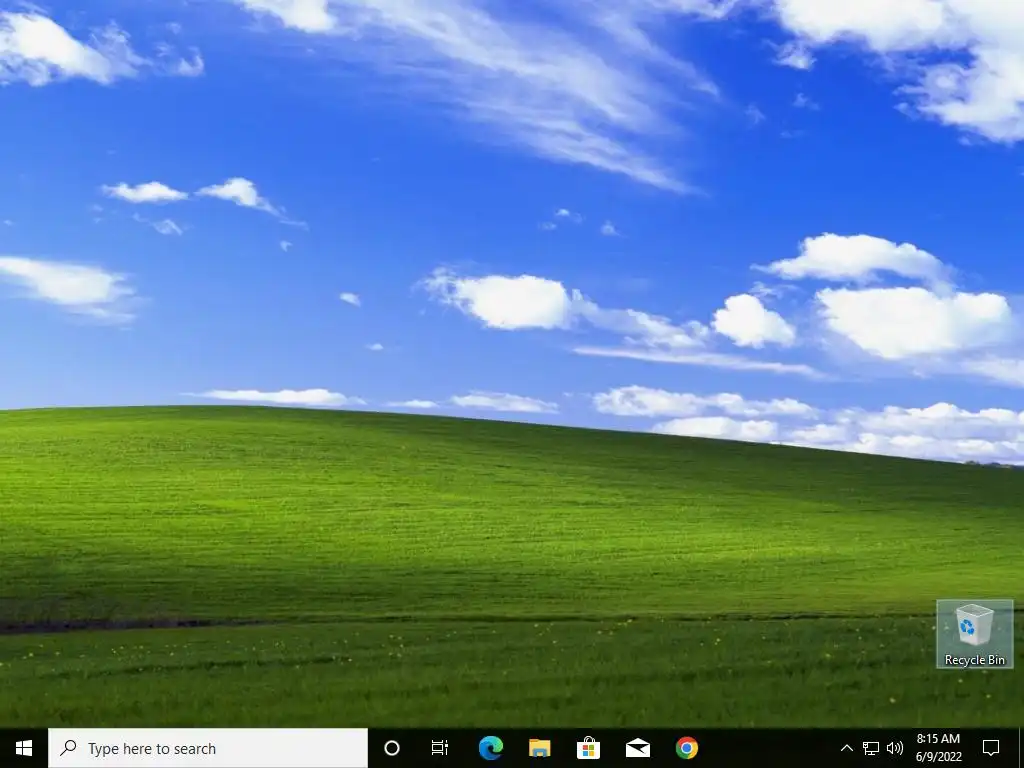Open the volume control icon
Screen dimensions: 1024x768
point(895,748)
